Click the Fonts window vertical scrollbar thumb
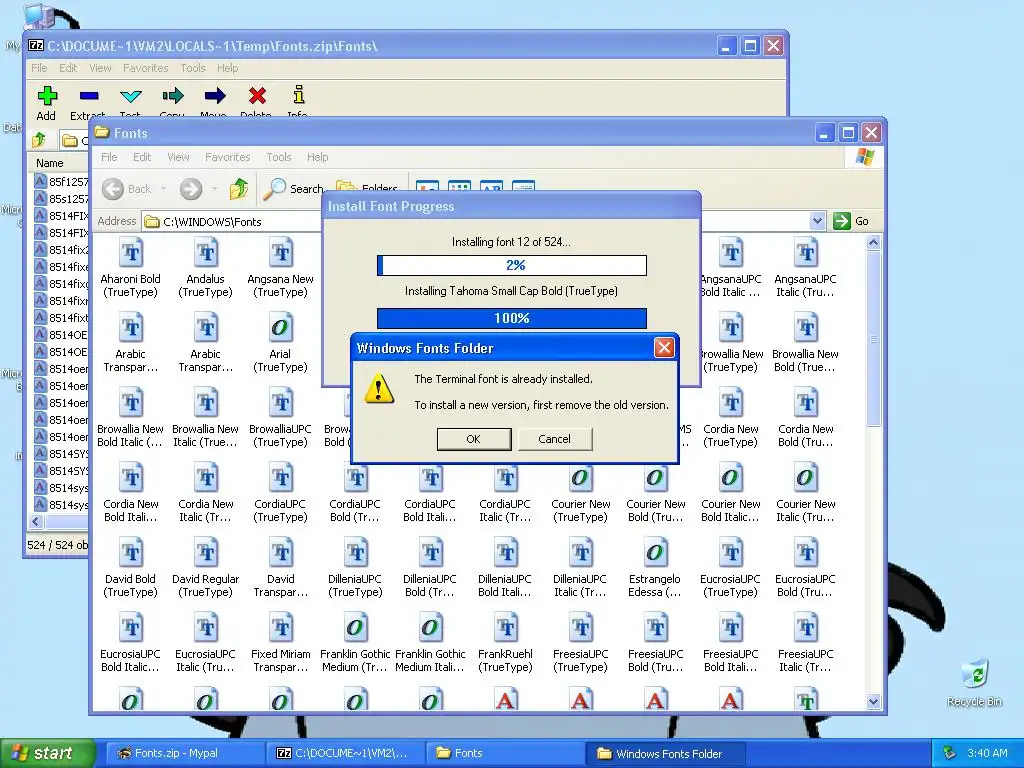The width and height of the screenshot is (1024, 768). 874,339
